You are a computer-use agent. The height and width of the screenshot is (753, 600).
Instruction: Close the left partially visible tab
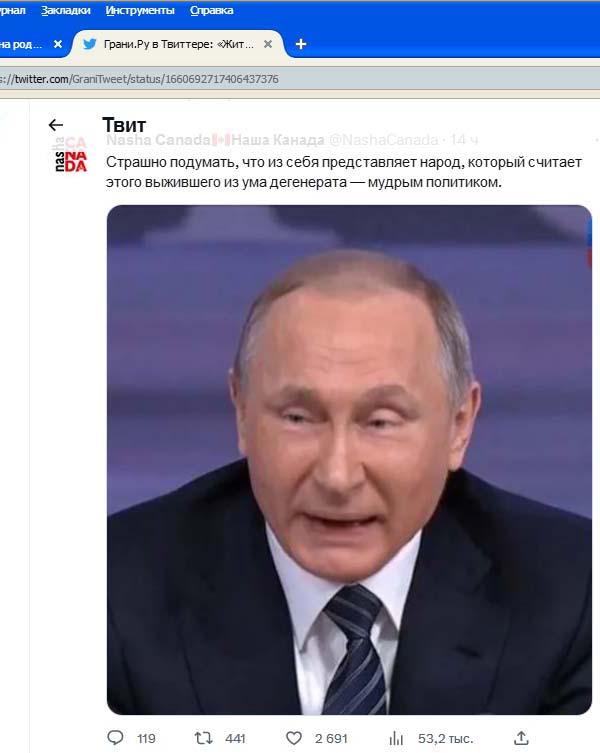point(58,44)
